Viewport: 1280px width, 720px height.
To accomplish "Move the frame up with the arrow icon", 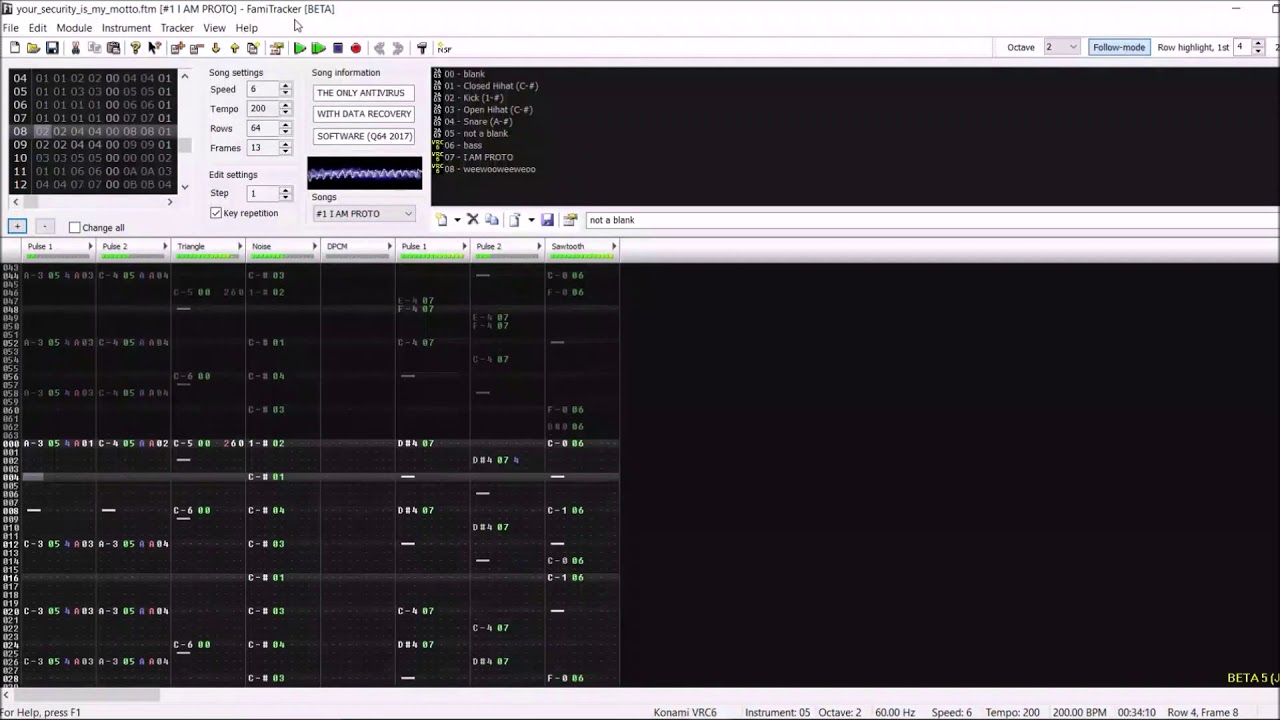I will 234,48.
